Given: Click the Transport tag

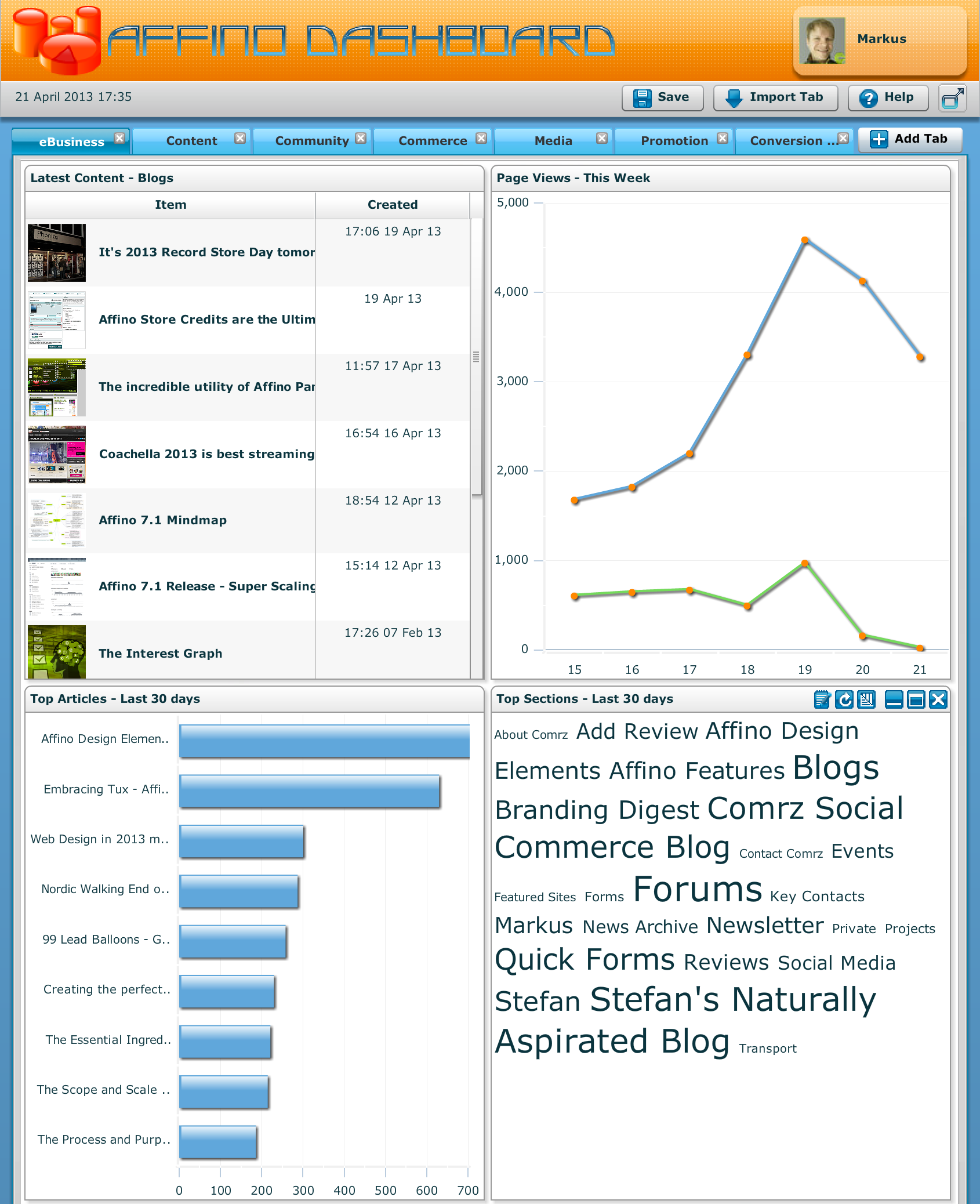Looking at the screenshot, I should click(x=768, y=1049).
